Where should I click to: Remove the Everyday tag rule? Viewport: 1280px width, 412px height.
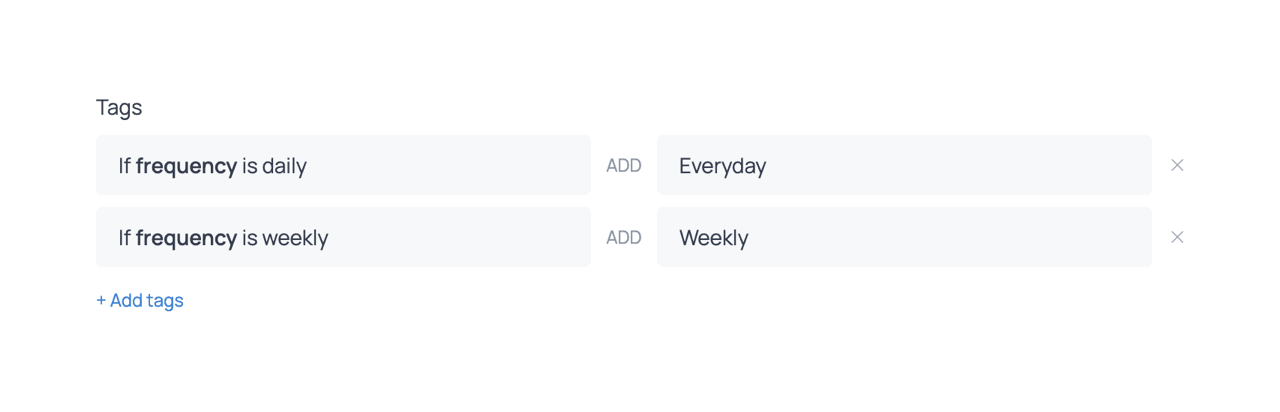[1177, 165]
